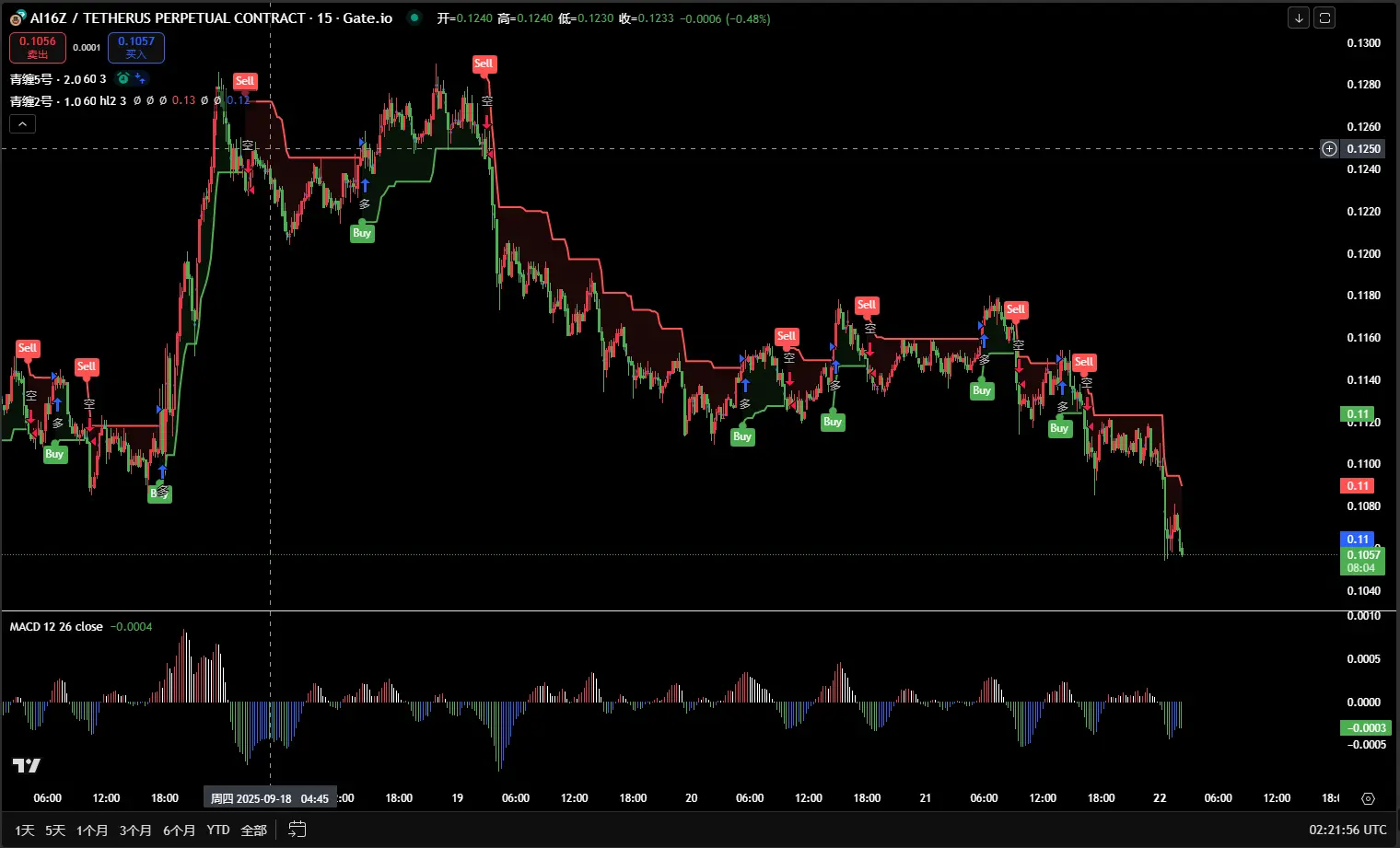Collapse the indicator legend with the chevron

point(22,123)
